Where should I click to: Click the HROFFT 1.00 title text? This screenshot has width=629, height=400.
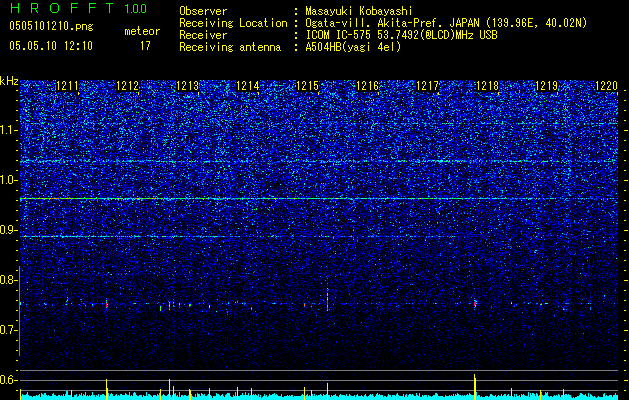tap(79, 8)
